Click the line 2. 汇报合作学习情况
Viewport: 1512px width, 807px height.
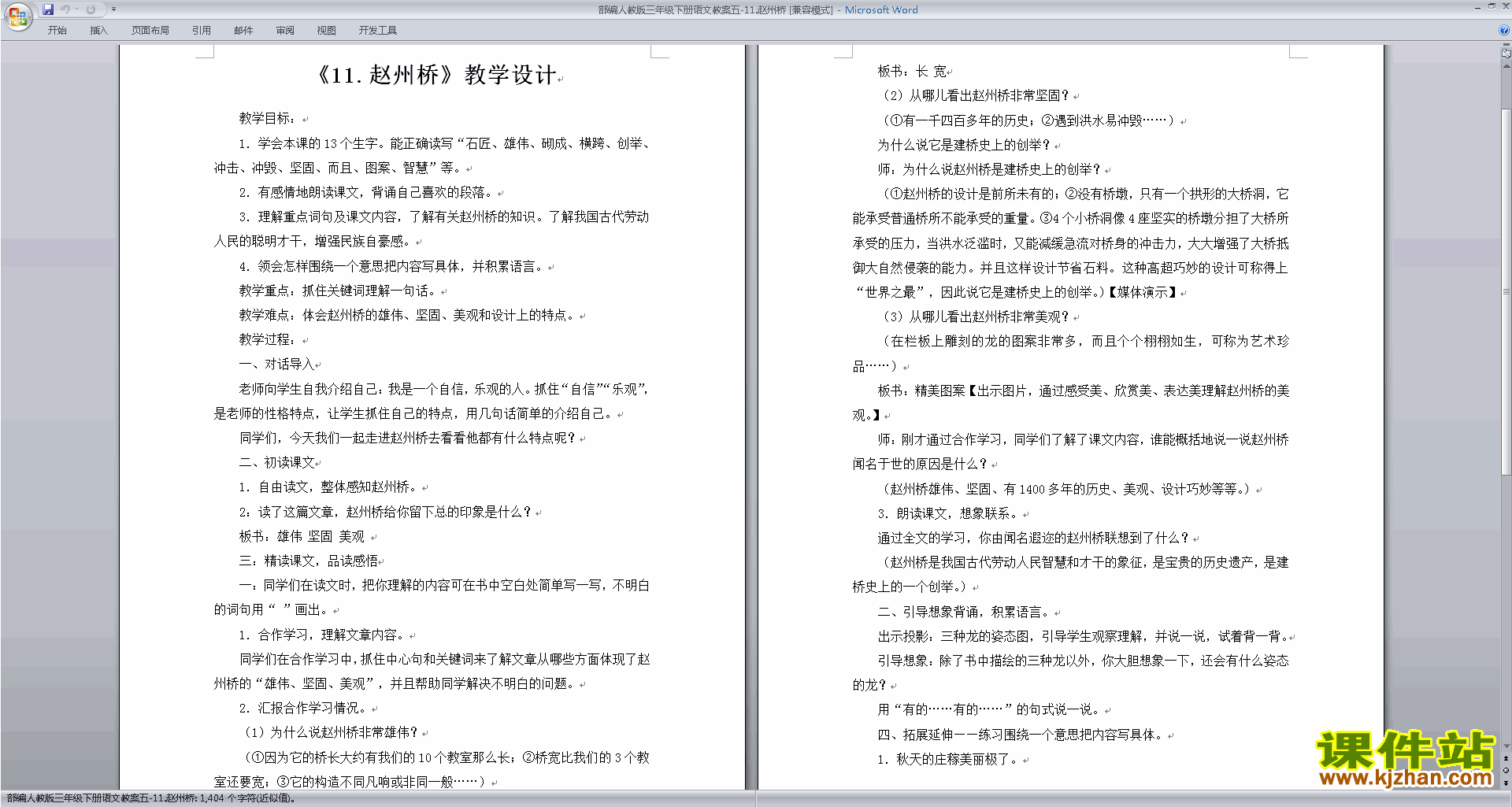pos(304,709)
